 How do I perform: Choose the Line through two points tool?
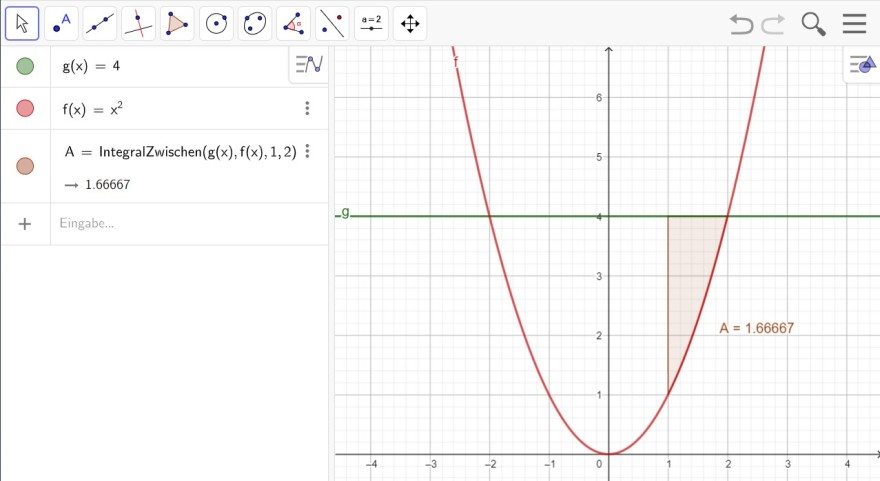(x=100, y=24)
